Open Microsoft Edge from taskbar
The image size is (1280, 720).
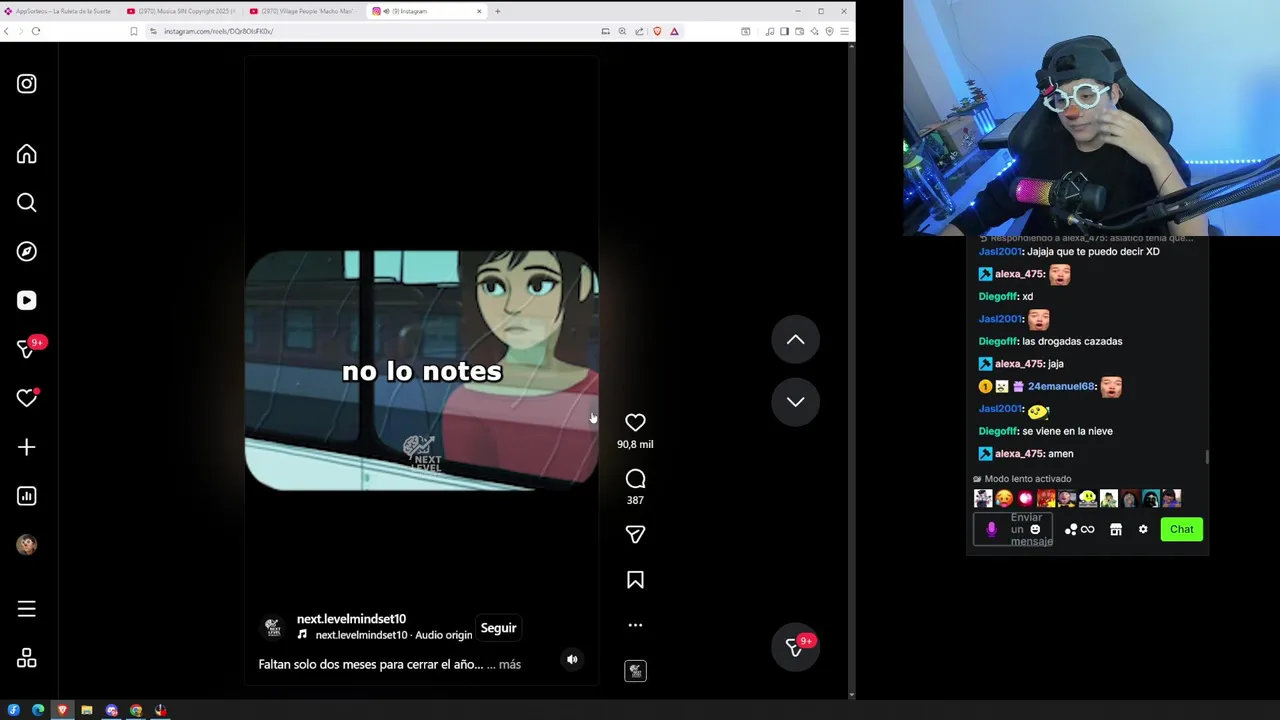[x=38, y=710]
